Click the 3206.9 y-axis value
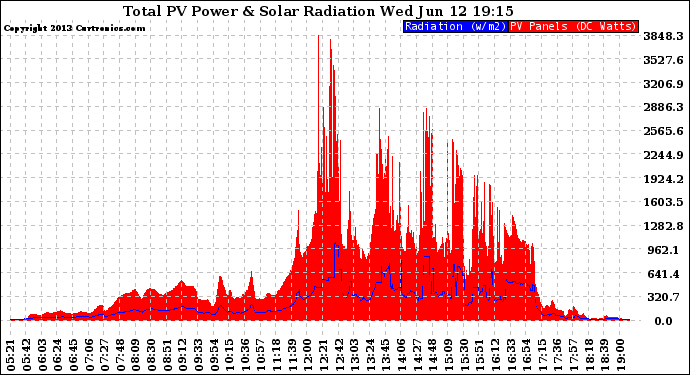This screenshot has height=375, width=690. coord(663,84)
